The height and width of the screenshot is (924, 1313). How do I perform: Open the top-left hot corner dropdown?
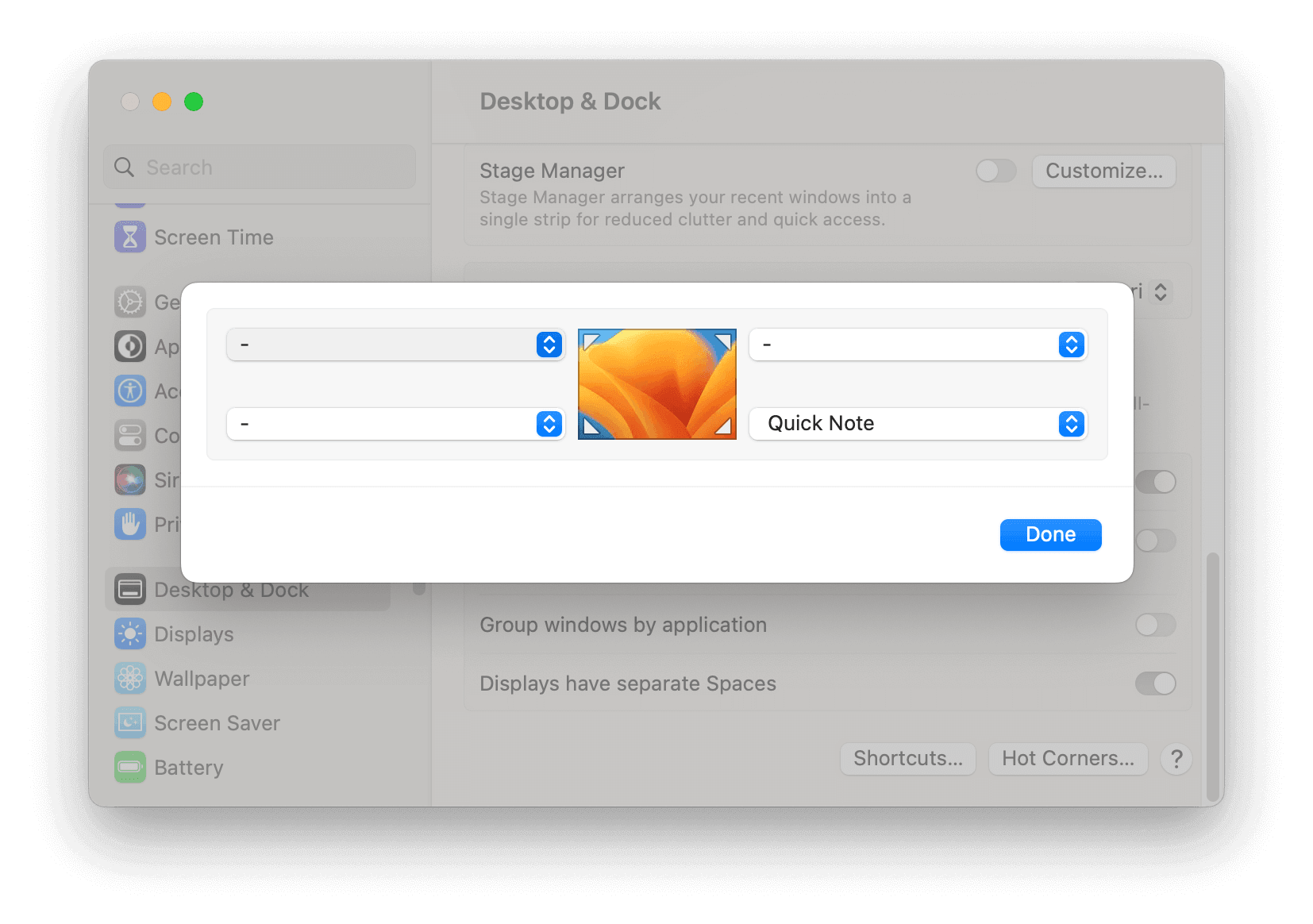click(x=395, y=345)
